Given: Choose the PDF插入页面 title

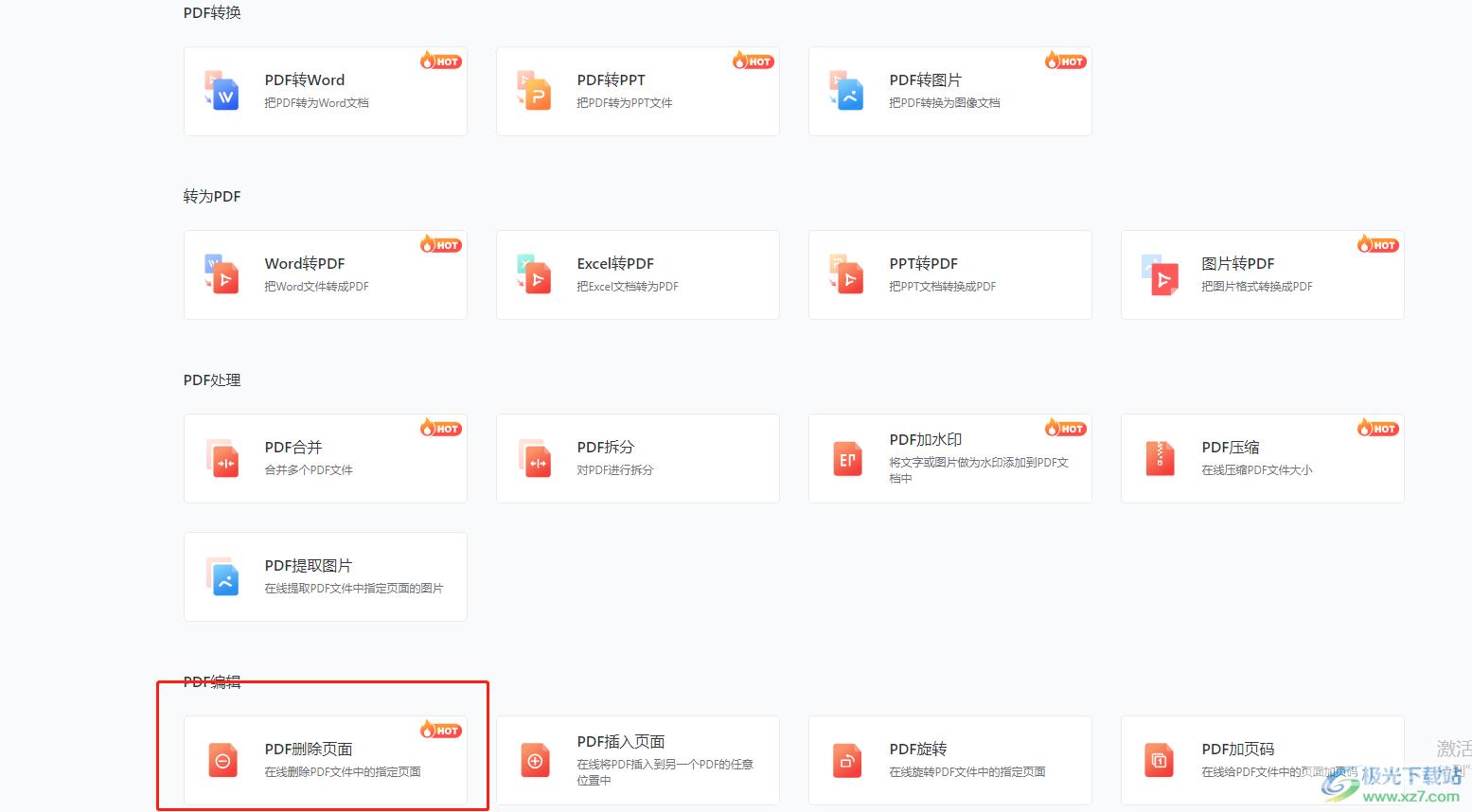Looking at the screenshot, I should (x=621, y=742).
